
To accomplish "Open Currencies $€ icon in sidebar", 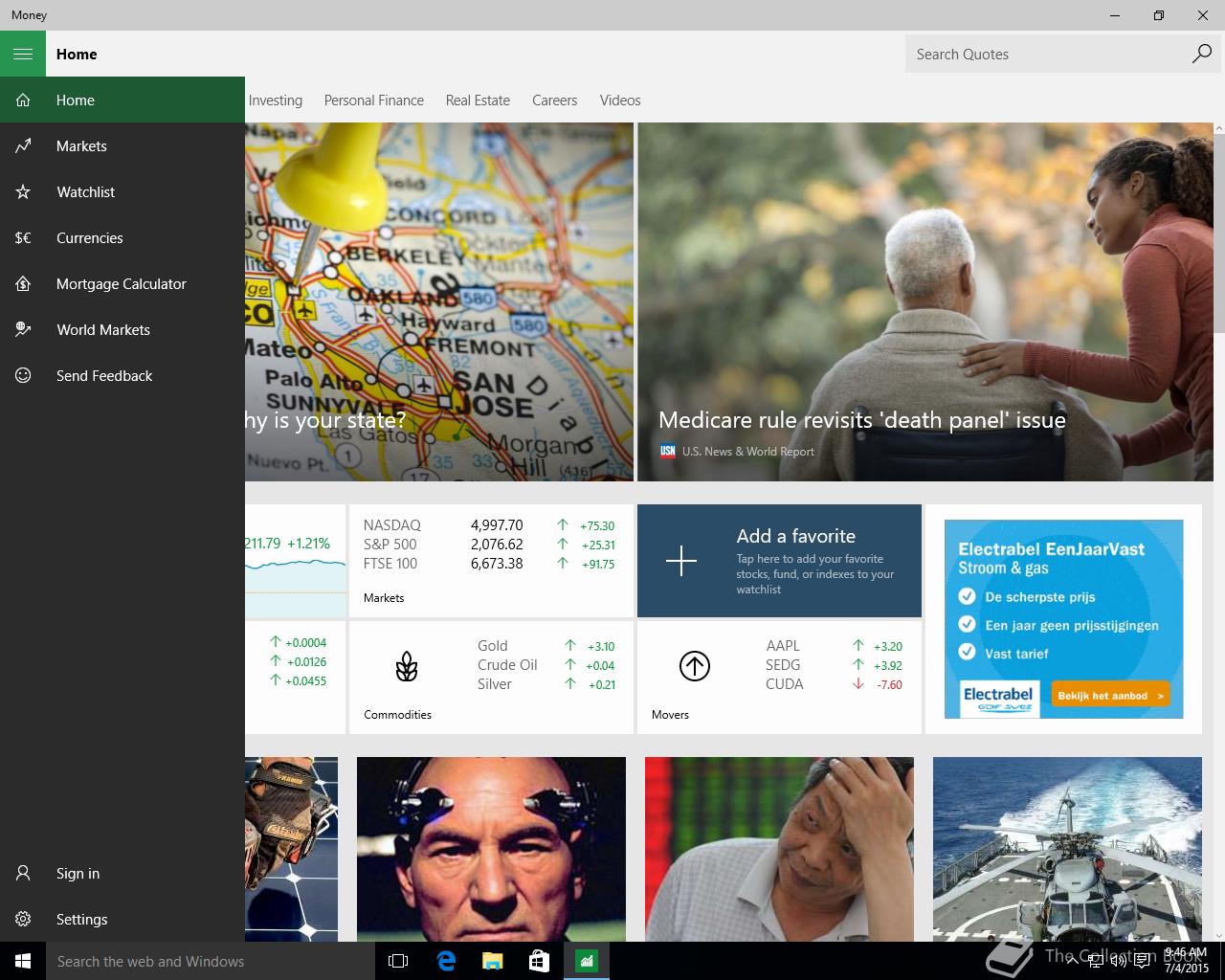I will [x=23, y=237].
